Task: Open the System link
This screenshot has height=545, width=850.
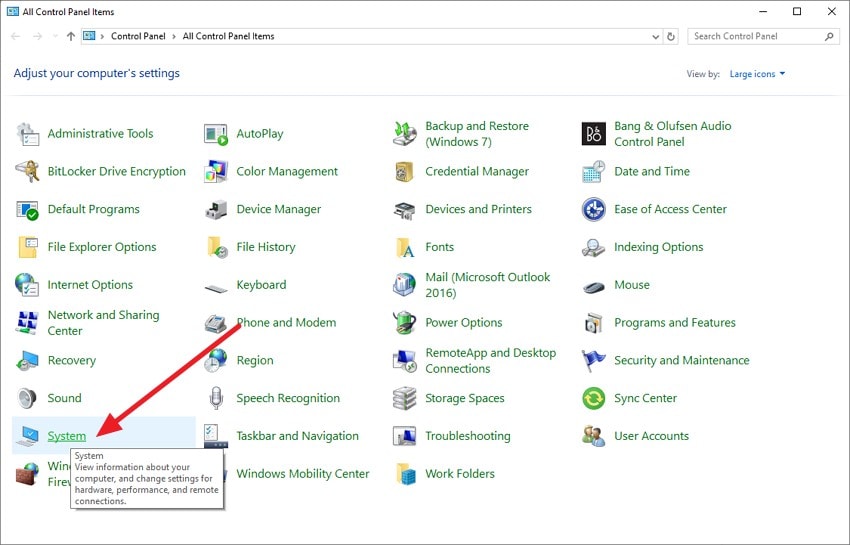Action: [67, 436]
